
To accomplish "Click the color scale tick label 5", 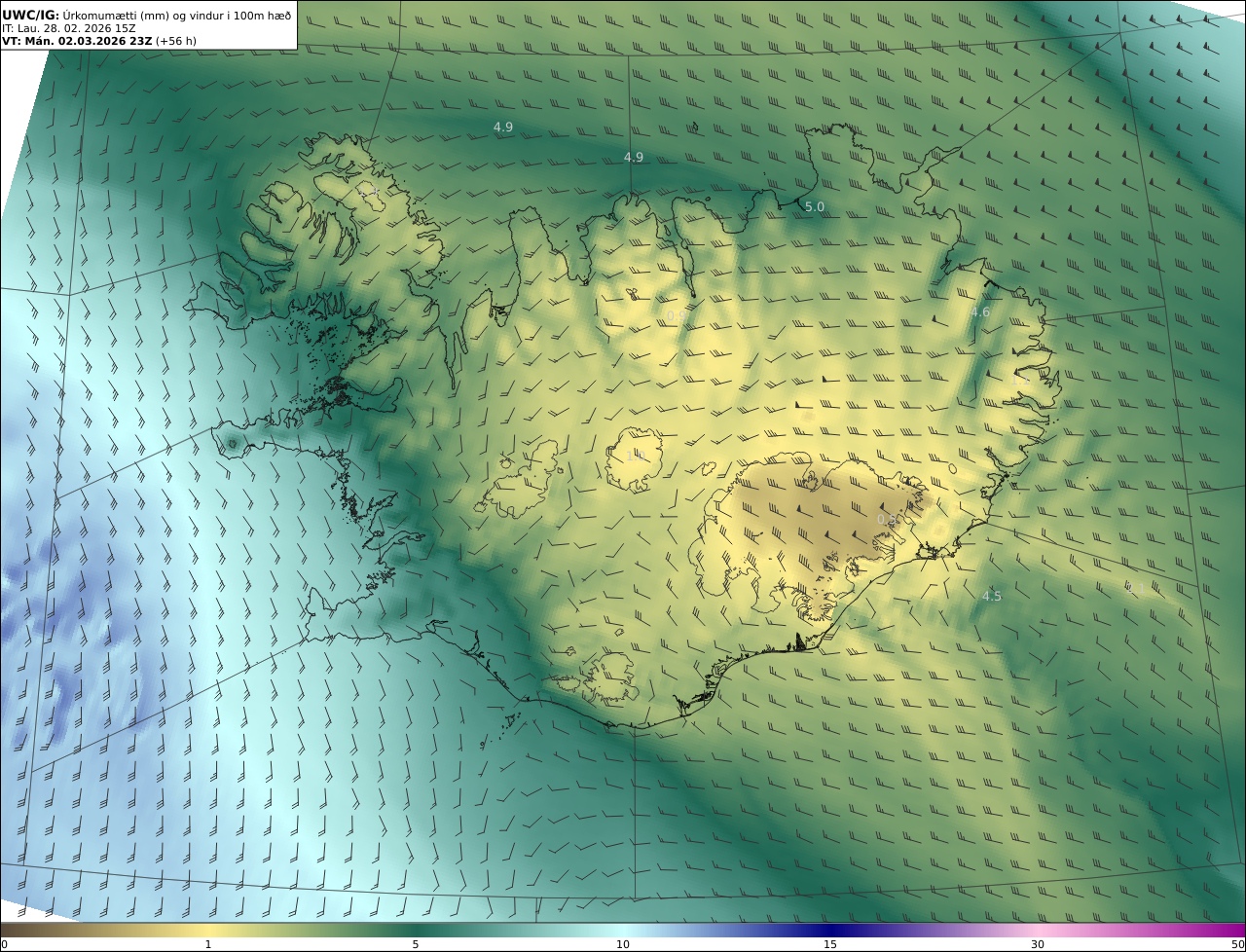I will pos(416,944).
